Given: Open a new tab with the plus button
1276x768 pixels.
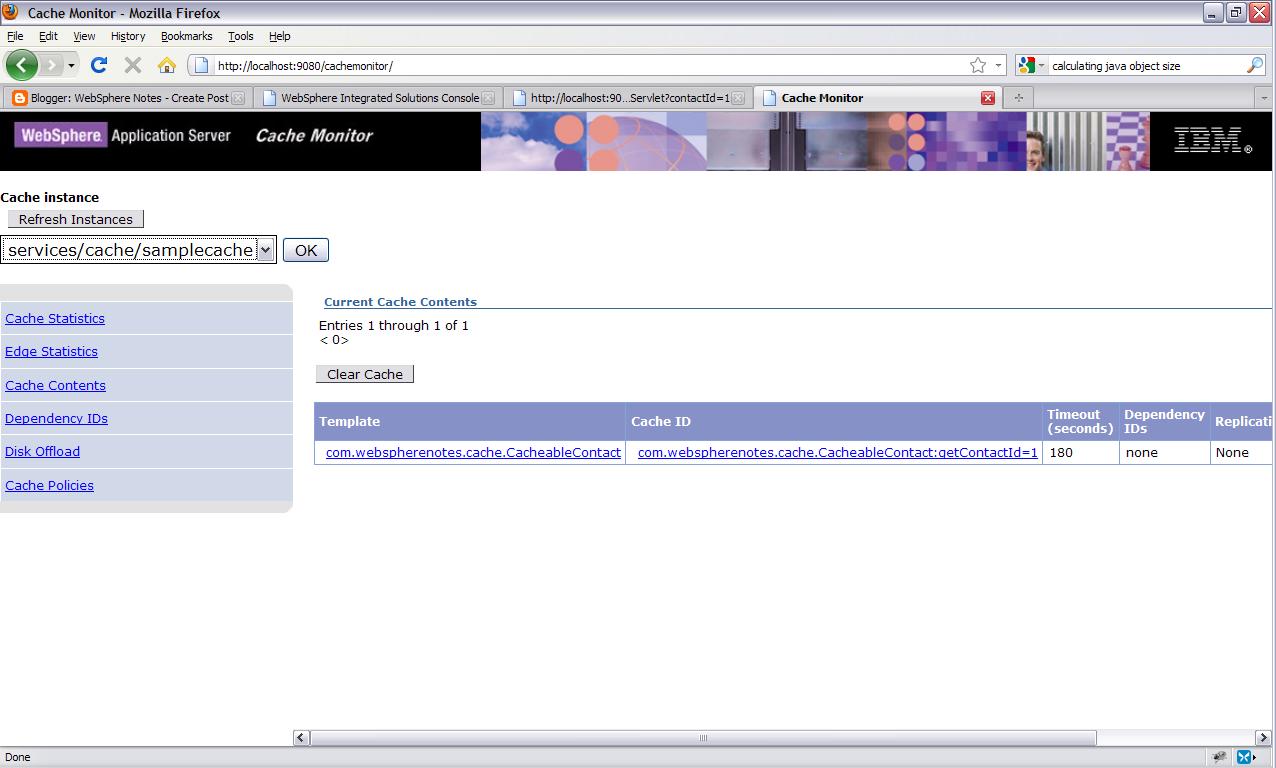Looking at the screenshot, I should 1018,98.
